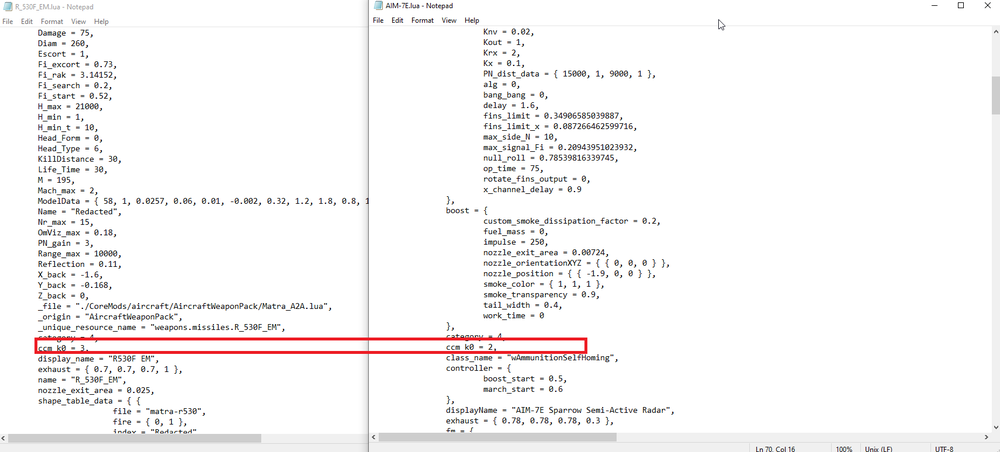Viewport: 1000px width, 452px height.
Task: Click the line 'display_name = "R530F EM",'
Action: [98, 359]
